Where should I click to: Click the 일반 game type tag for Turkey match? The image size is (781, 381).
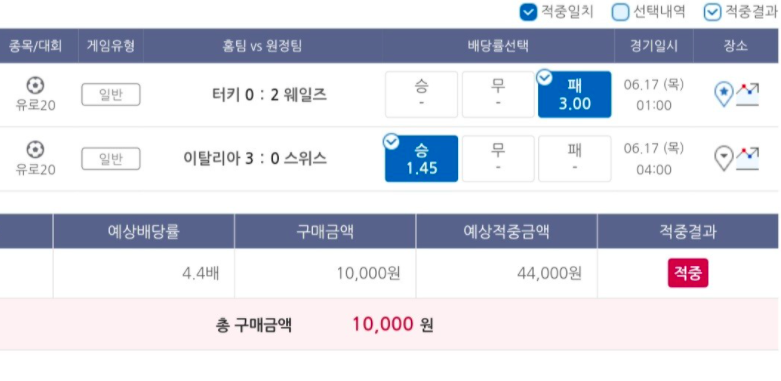coord(111,95)
